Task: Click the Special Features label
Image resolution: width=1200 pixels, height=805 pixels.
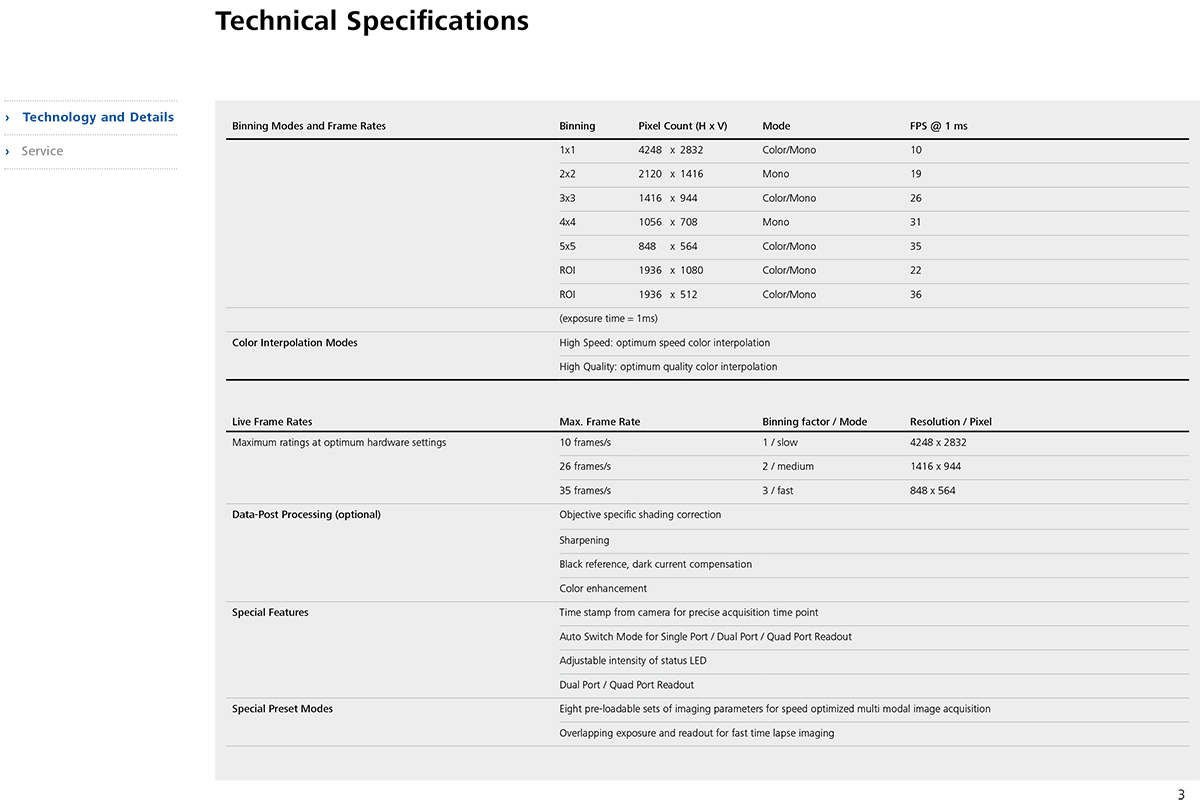Action: pos(270,612)
